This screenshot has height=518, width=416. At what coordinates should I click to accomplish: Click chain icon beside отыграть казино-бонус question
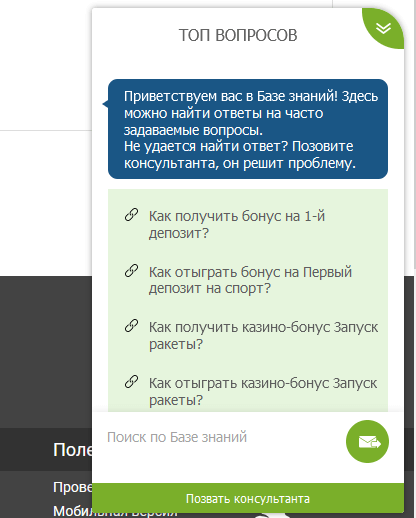coord(131,382)
